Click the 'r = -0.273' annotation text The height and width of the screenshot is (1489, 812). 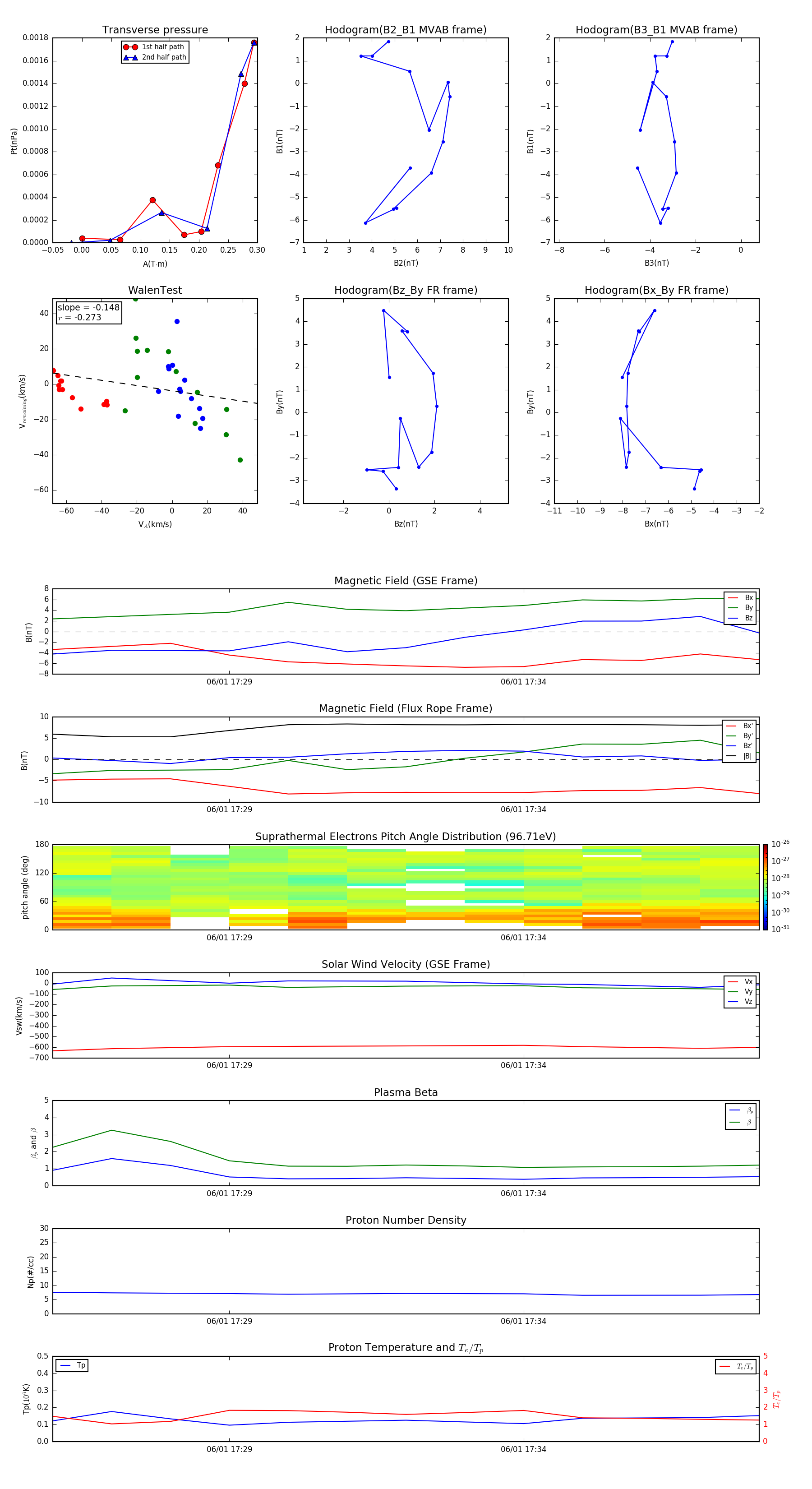tap(80, 317)
